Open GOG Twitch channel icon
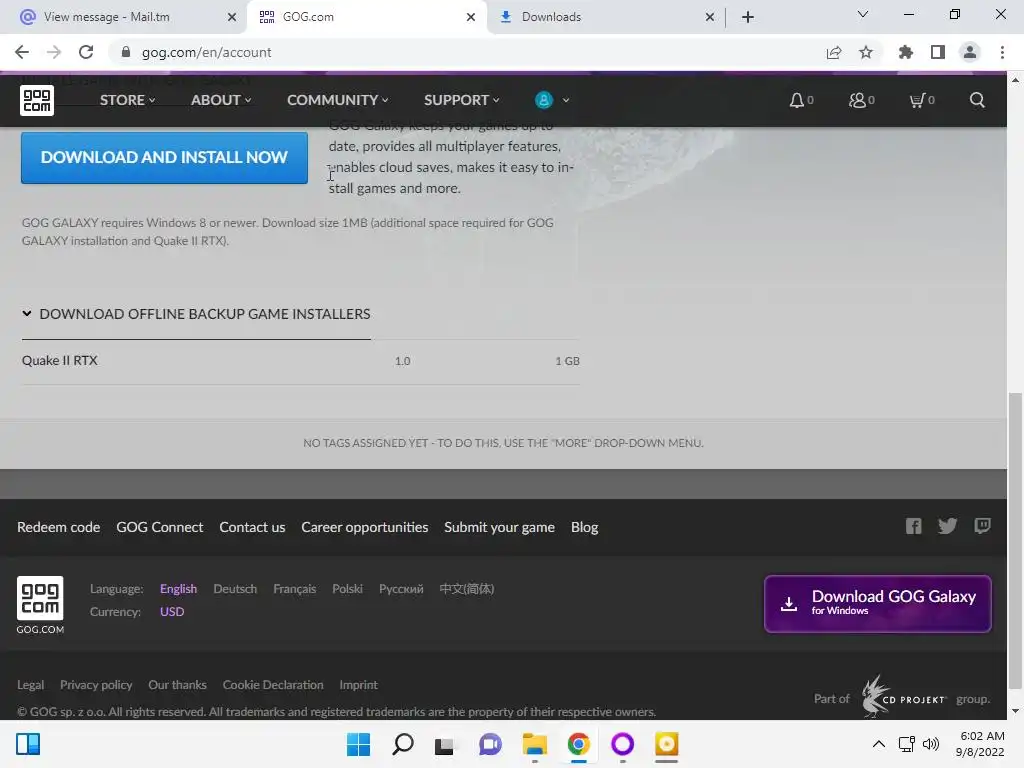 coord(982,526)
